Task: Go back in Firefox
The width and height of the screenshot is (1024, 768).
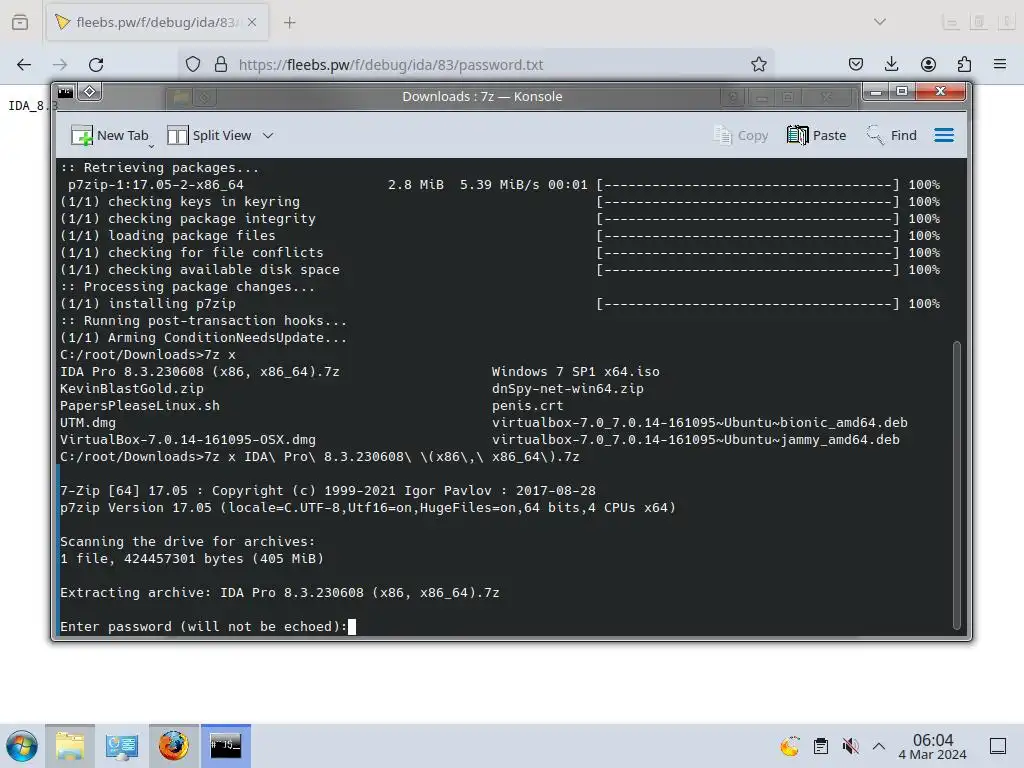Action: (x=24, y=65)
